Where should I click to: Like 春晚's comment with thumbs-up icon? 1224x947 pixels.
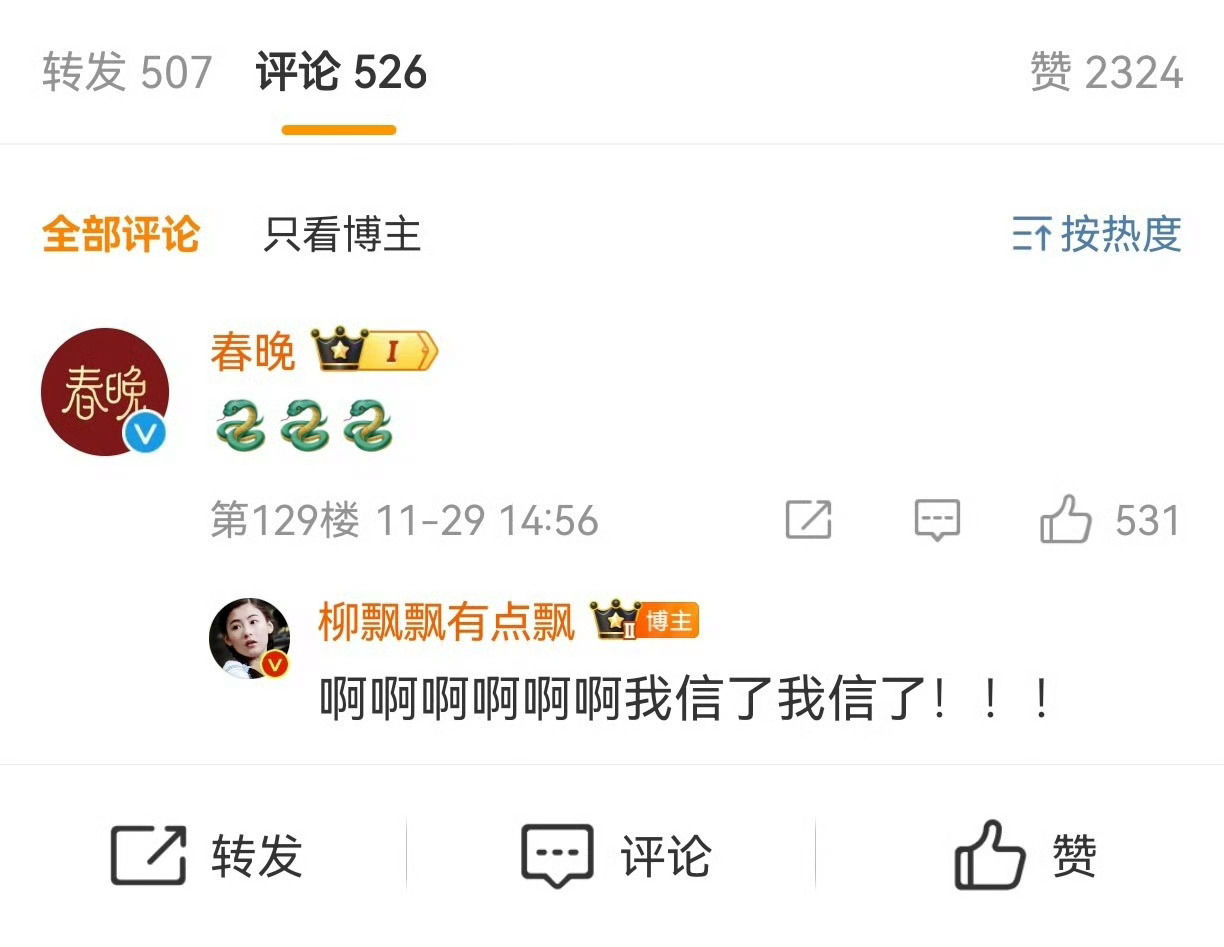pyautogui.click(x=1065, y=518)
